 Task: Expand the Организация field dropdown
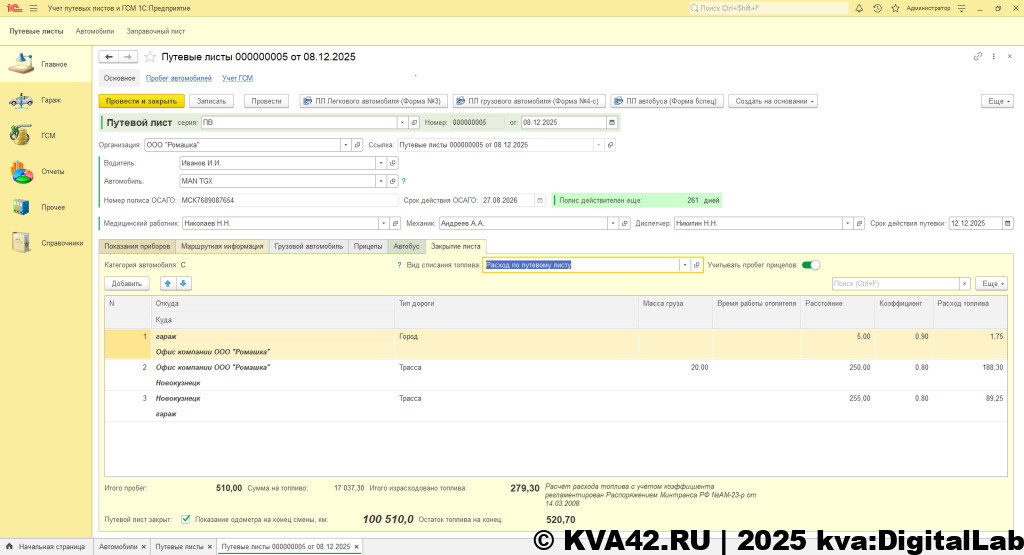pos(346,145)
